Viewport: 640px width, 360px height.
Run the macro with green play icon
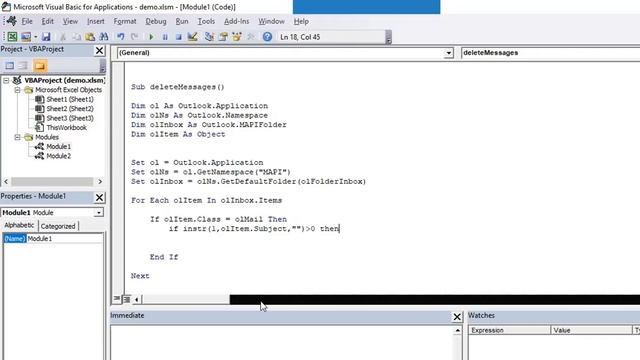151,37
